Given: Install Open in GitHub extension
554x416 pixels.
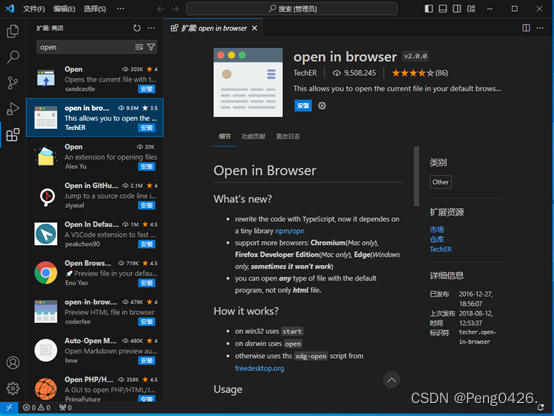Looking at the screenshot, I should tap(147, 205).
